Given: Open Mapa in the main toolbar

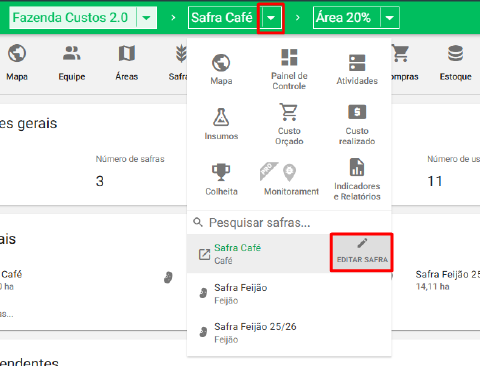Looking at the screenshot, I should (x=17, y=62).
